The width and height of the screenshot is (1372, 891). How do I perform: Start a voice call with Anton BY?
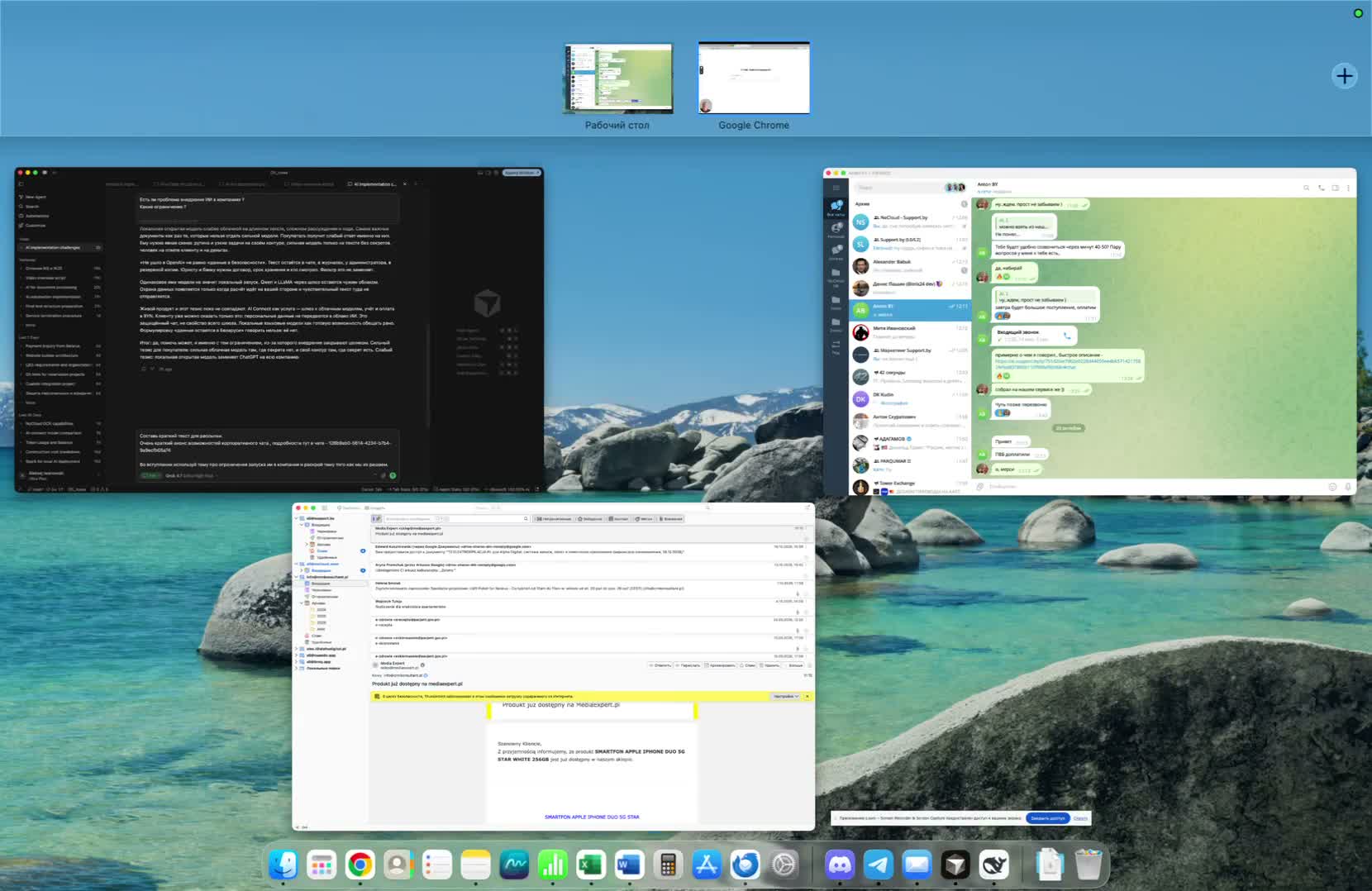tap(1321, 188)
